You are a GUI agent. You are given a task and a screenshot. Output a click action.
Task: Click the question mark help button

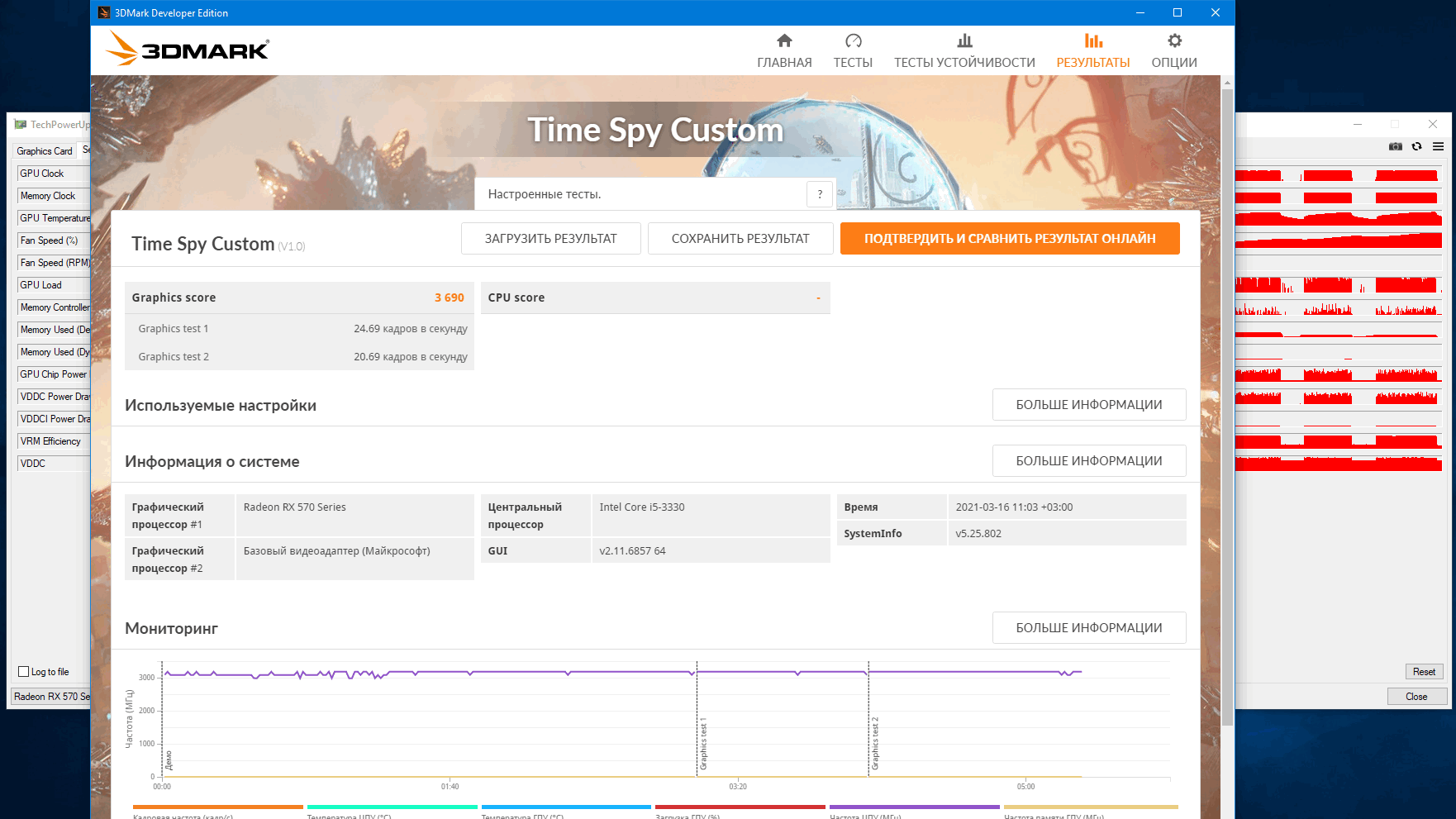coord(820,194)
